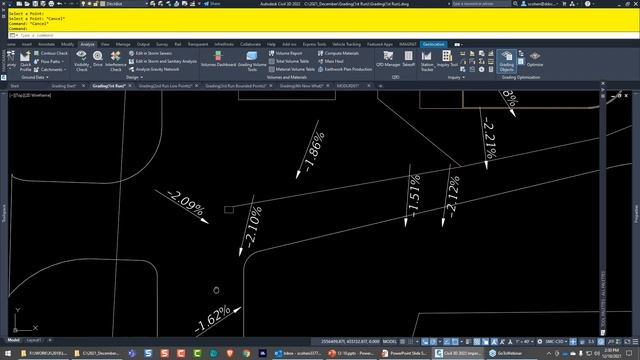Open the Collaborate ribbon tab

click(x=250, y=44)
